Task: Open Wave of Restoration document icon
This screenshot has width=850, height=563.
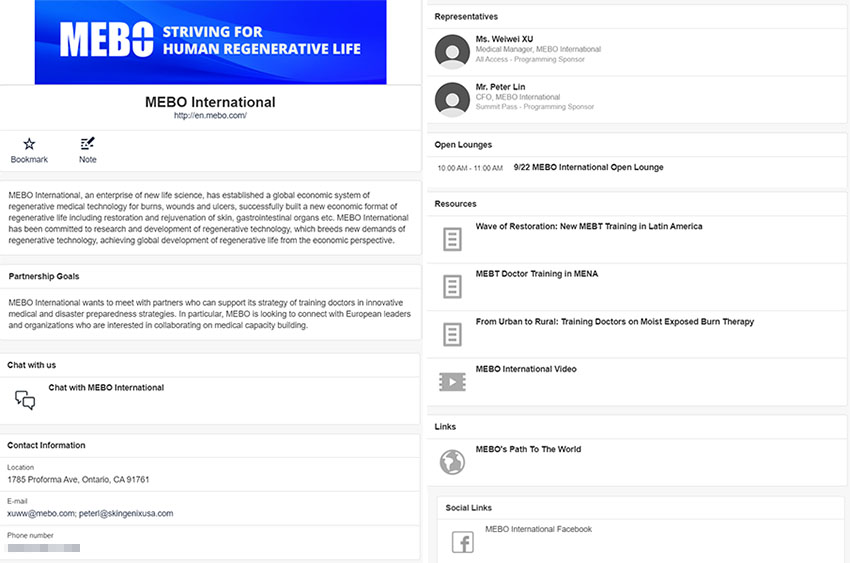Action: (x=452, y=240)
